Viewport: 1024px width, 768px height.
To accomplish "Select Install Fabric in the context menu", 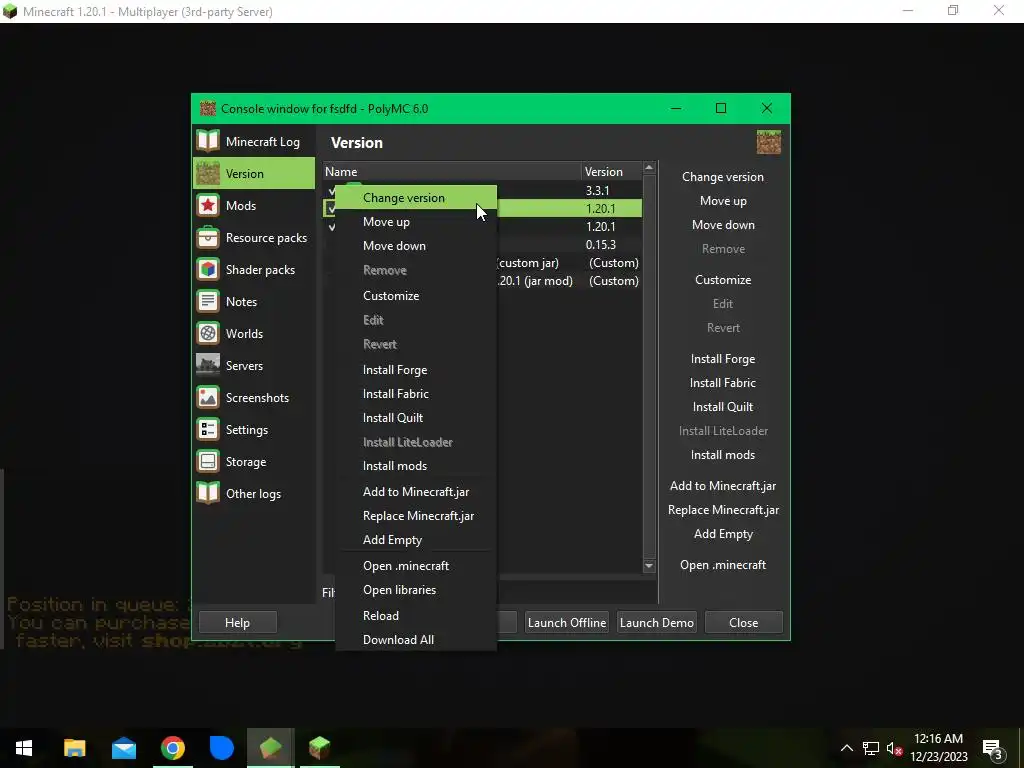I will pyautogui.click(x=416, y=394).
